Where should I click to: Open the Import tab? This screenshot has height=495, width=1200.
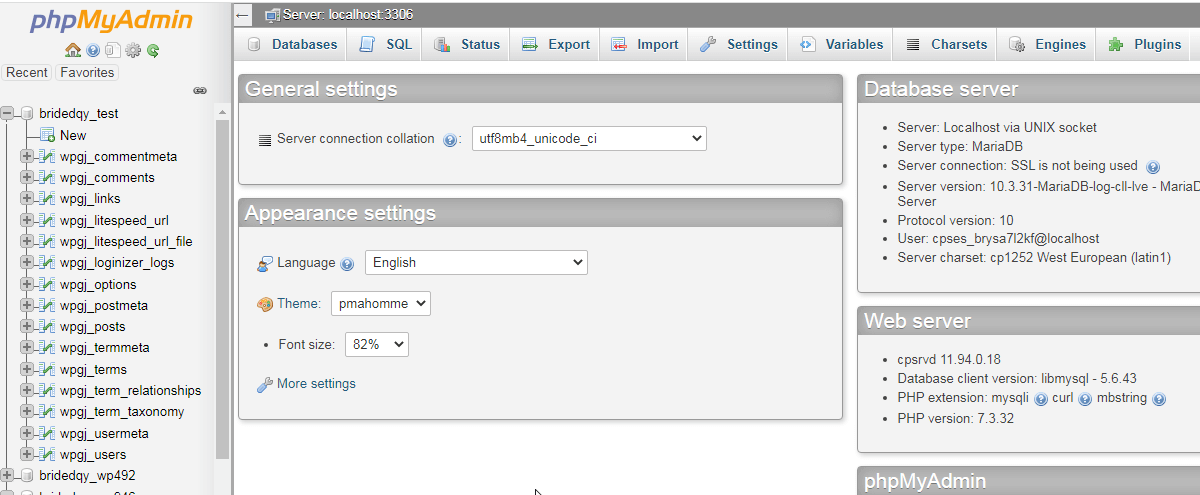pyautogui.click(x=645, y=44)
